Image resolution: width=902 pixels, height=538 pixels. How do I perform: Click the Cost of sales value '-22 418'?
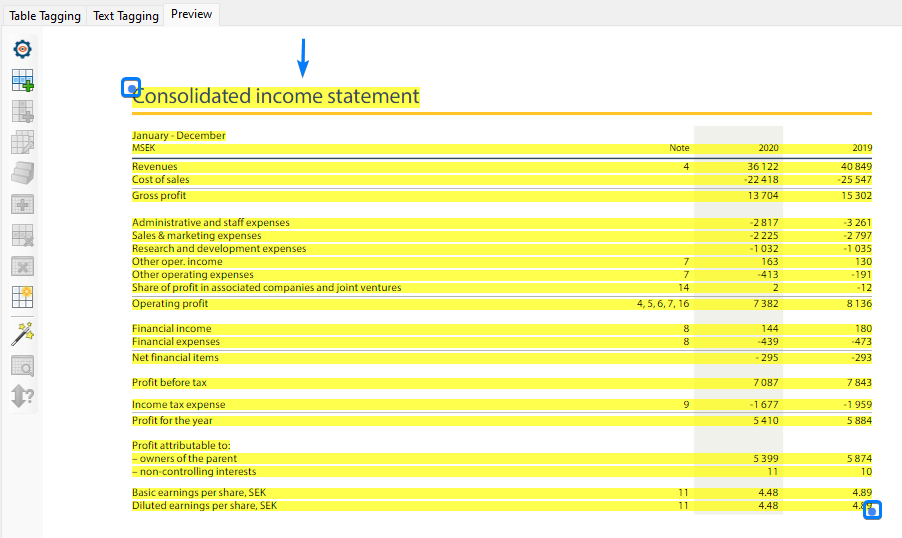[760, 180]
